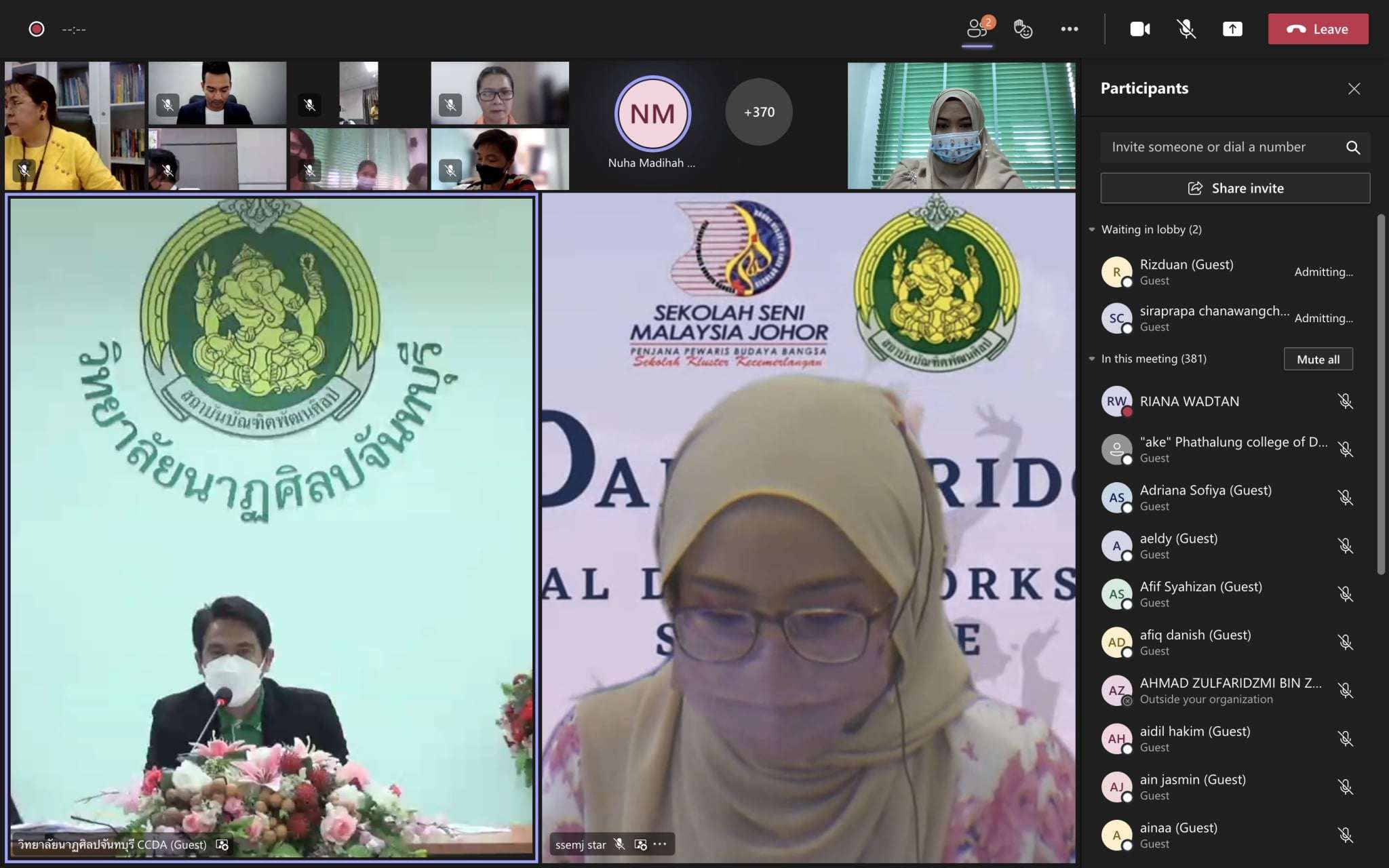Click the share content tray icon
The width and height of the screenshot is (1389, 868).
(x=1232, y=29)
